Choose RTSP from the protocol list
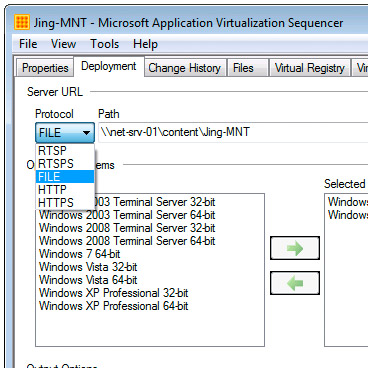Viewport: 368px width, 368px height. click(65, 151)
